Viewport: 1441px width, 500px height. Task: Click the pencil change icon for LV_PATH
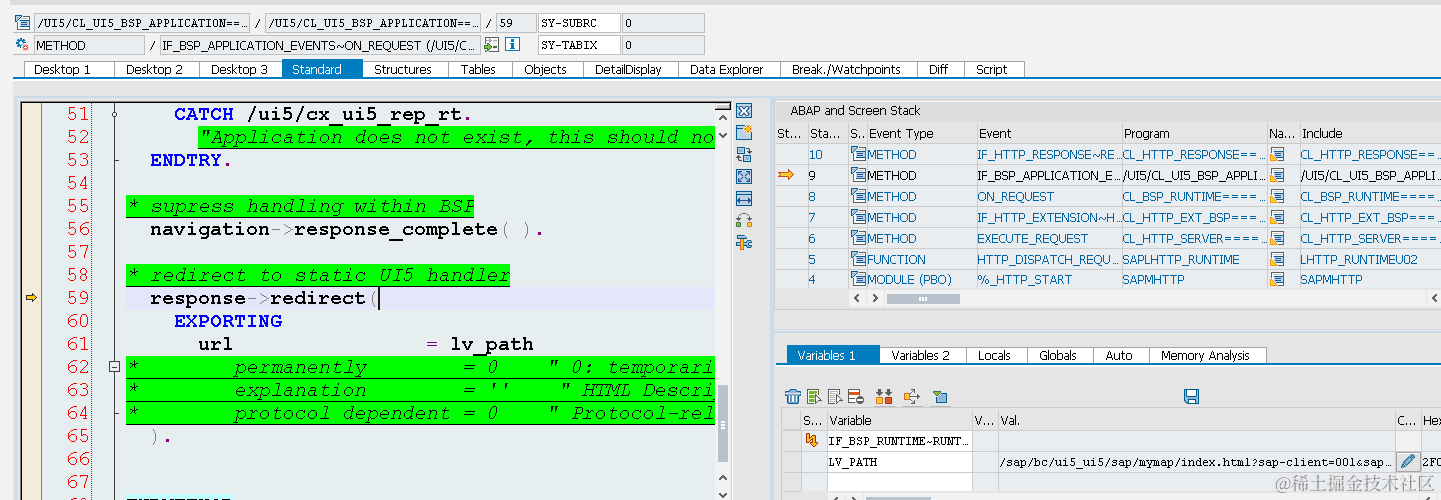pos(1408,461)
